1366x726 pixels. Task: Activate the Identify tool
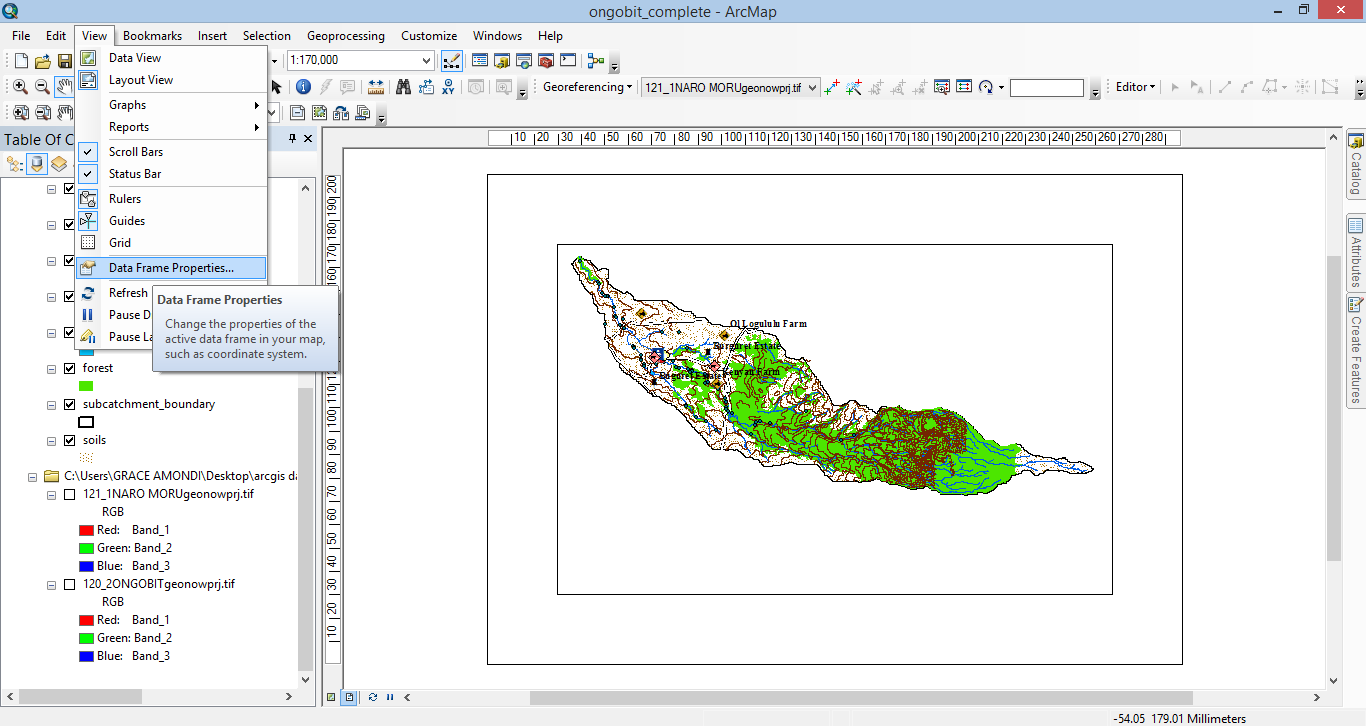pos(303,87)
